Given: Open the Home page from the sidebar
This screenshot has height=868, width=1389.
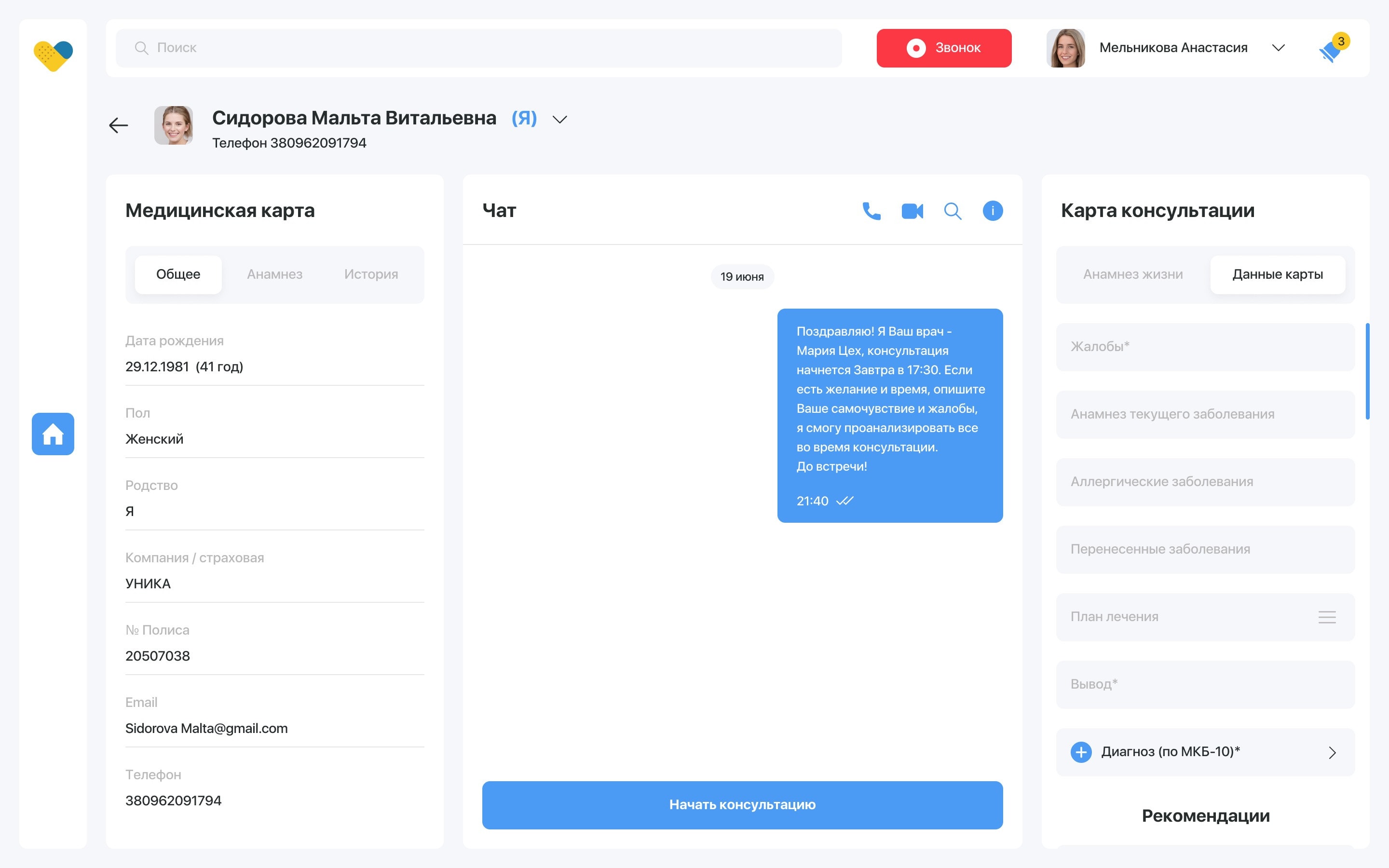Looking at the screenshot, I should click(53, 434).
